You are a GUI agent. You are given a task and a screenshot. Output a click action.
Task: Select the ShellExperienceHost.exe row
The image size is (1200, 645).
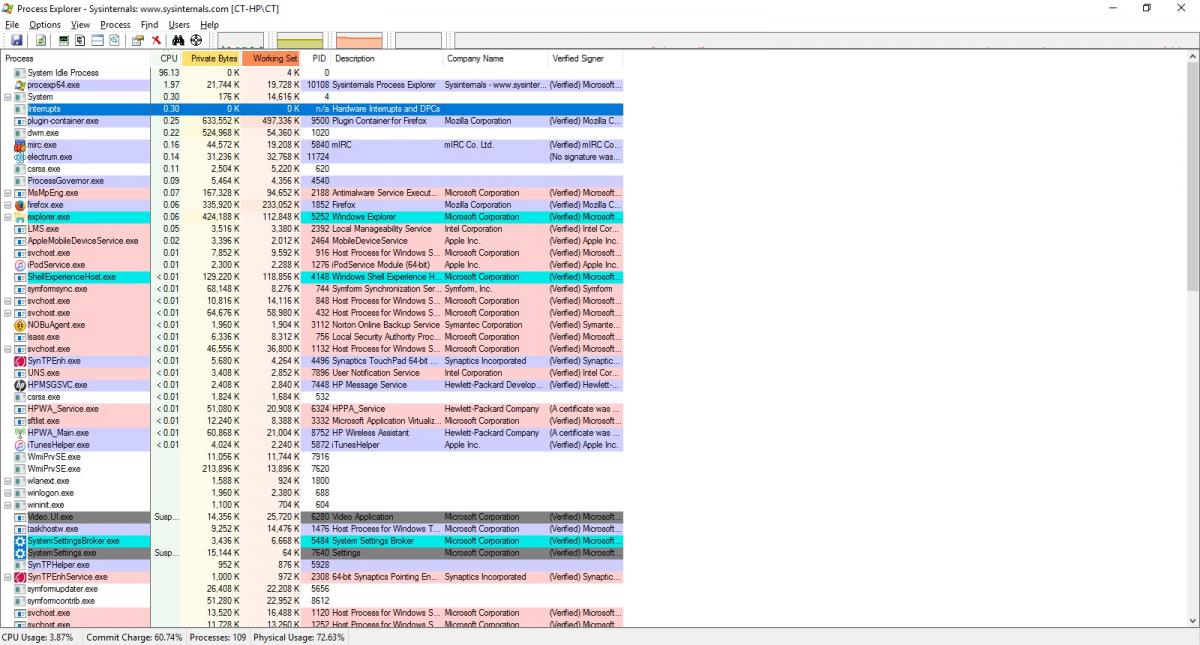pyautogui.click(x=311, y=277)
